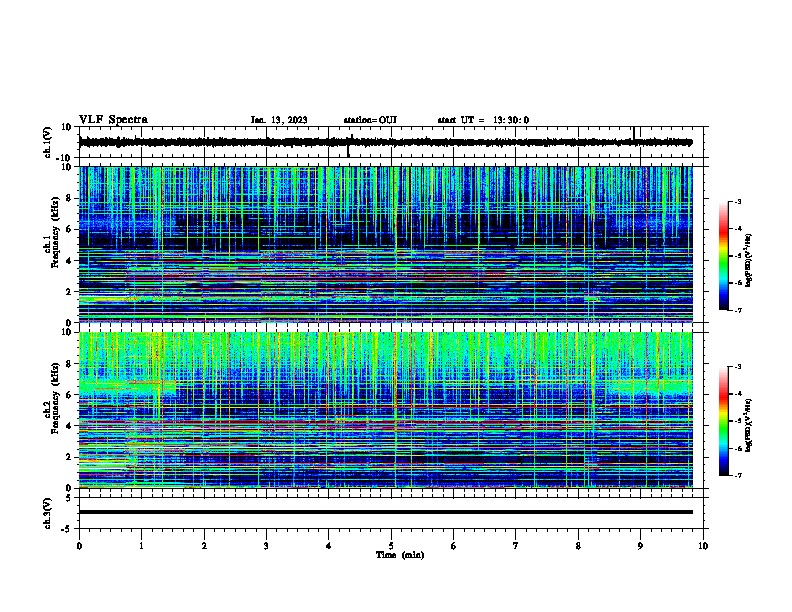
Task: Click the ch.1 spectrogram color bar
Action: pos(724,256)
